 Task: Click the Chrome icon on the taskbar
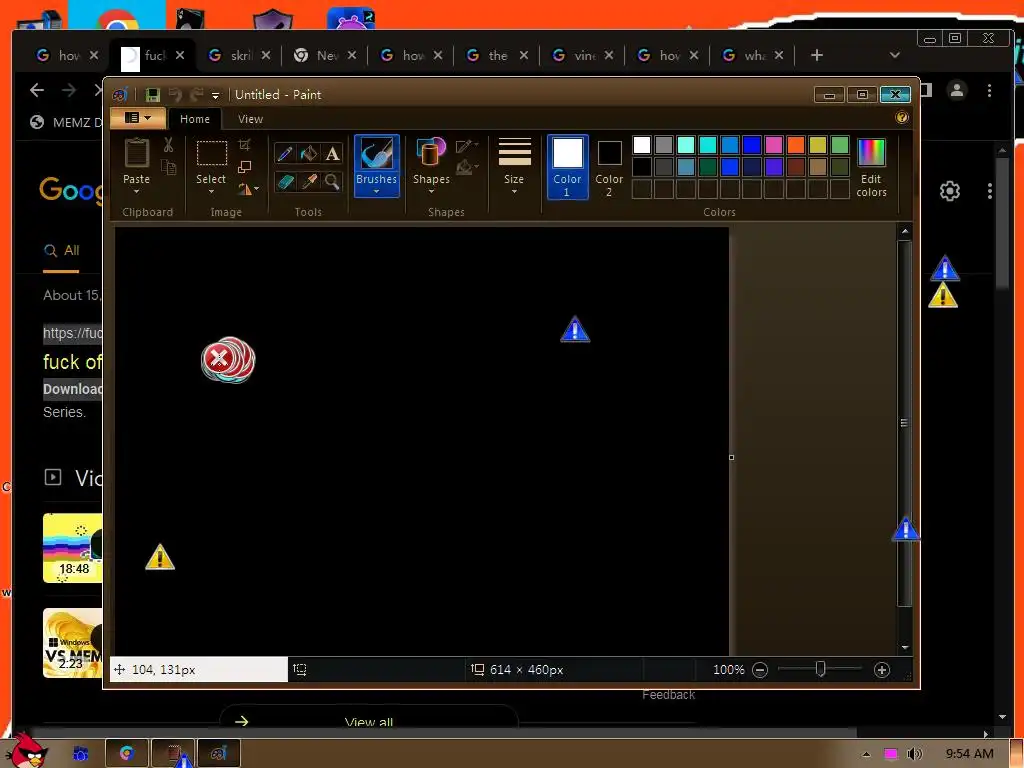coord(127,754)
